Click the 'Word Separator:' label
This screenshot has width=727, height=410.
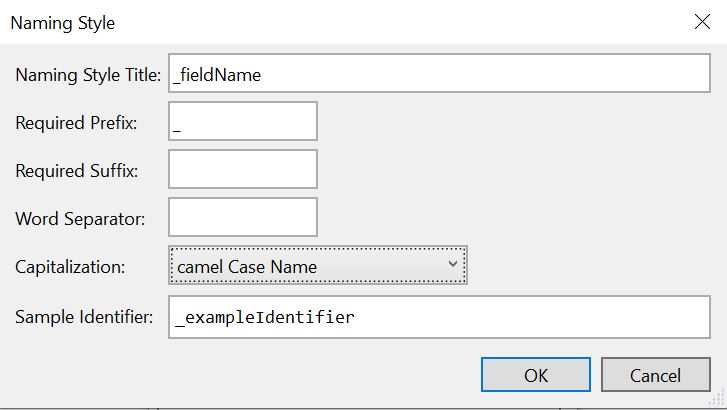coord(81,218)
